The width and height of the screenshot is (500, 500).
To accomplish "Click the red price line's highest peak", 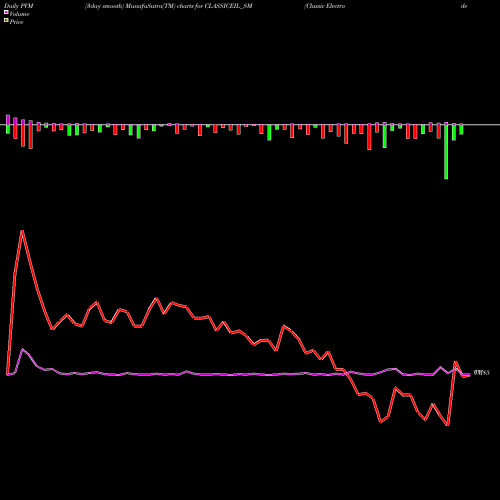I will pyautogui.click(x=22, y=231).
